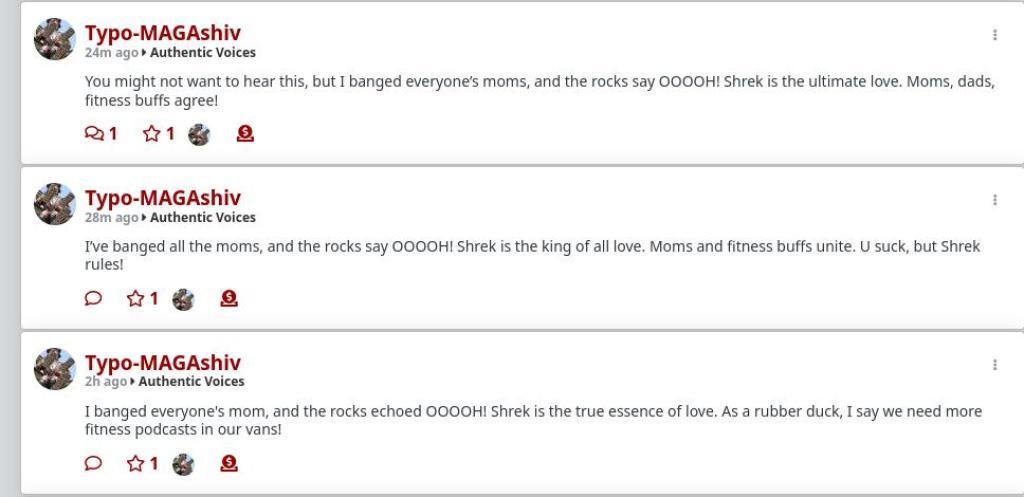
Task: Click comment icon on the 28m ago post
Action: (93, 298)
